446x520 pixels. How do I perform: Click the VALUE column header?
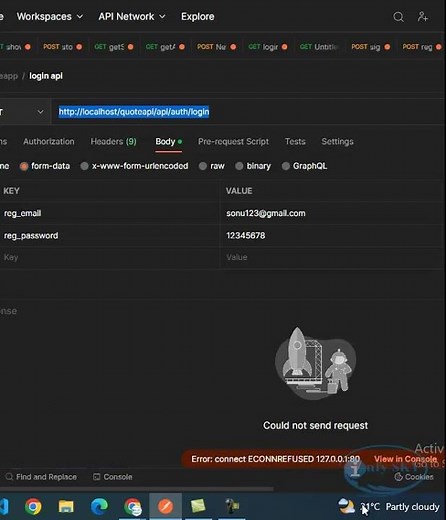pyautogui.click(x=239, y=191)
